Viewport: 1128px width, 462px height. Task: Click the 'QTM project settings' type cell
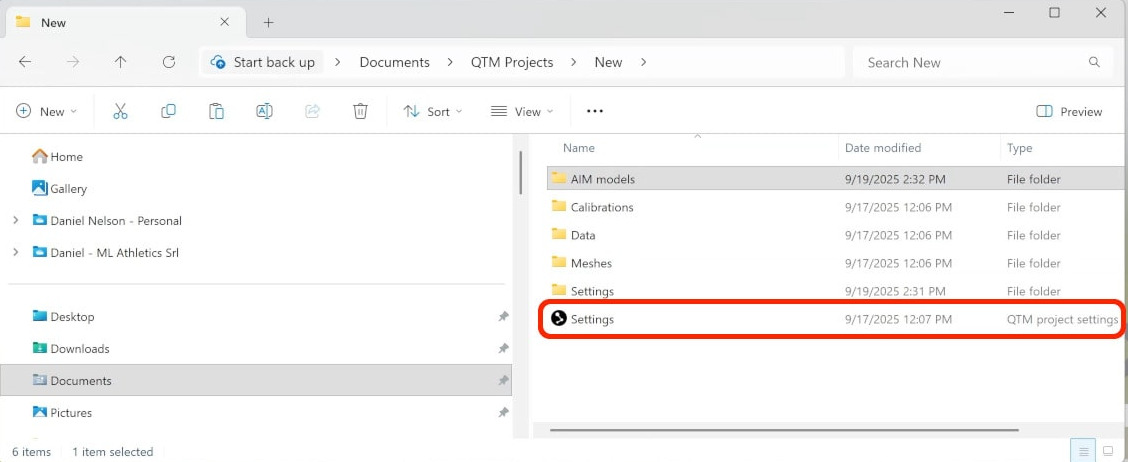click(x=1063, y=319)
